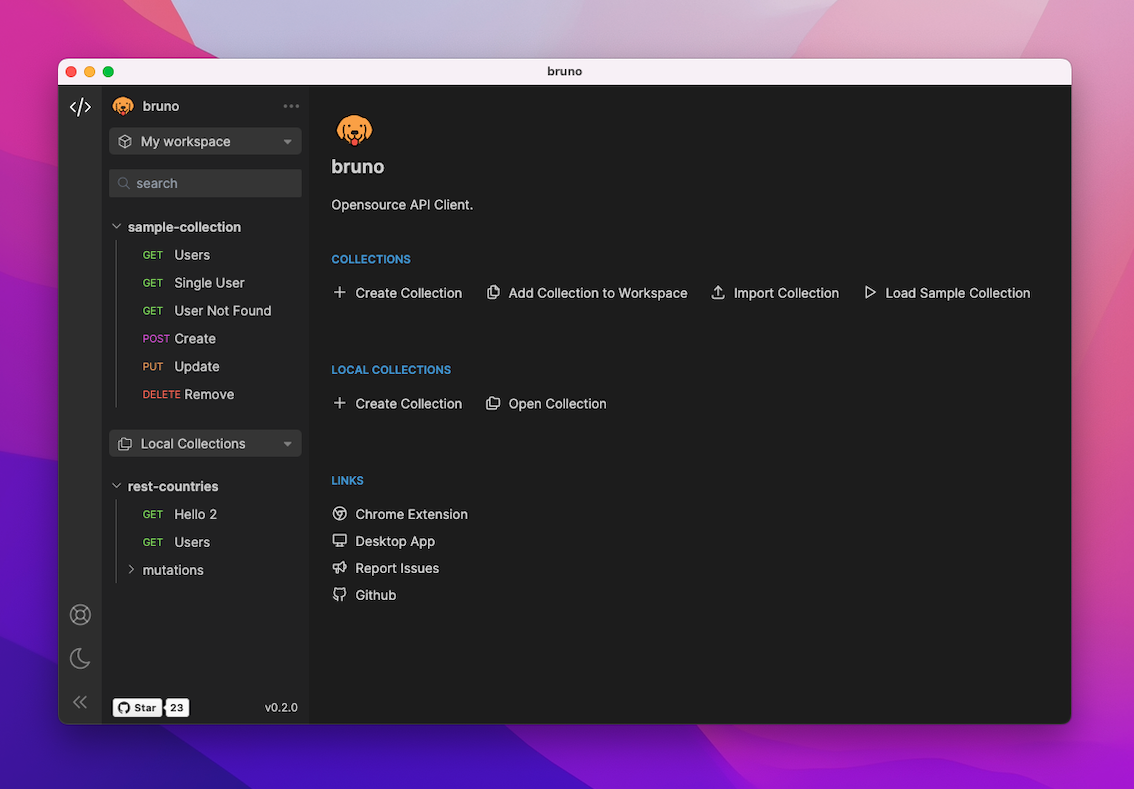Click the bruno name in the sidebar header

click(x=161, y=106)
